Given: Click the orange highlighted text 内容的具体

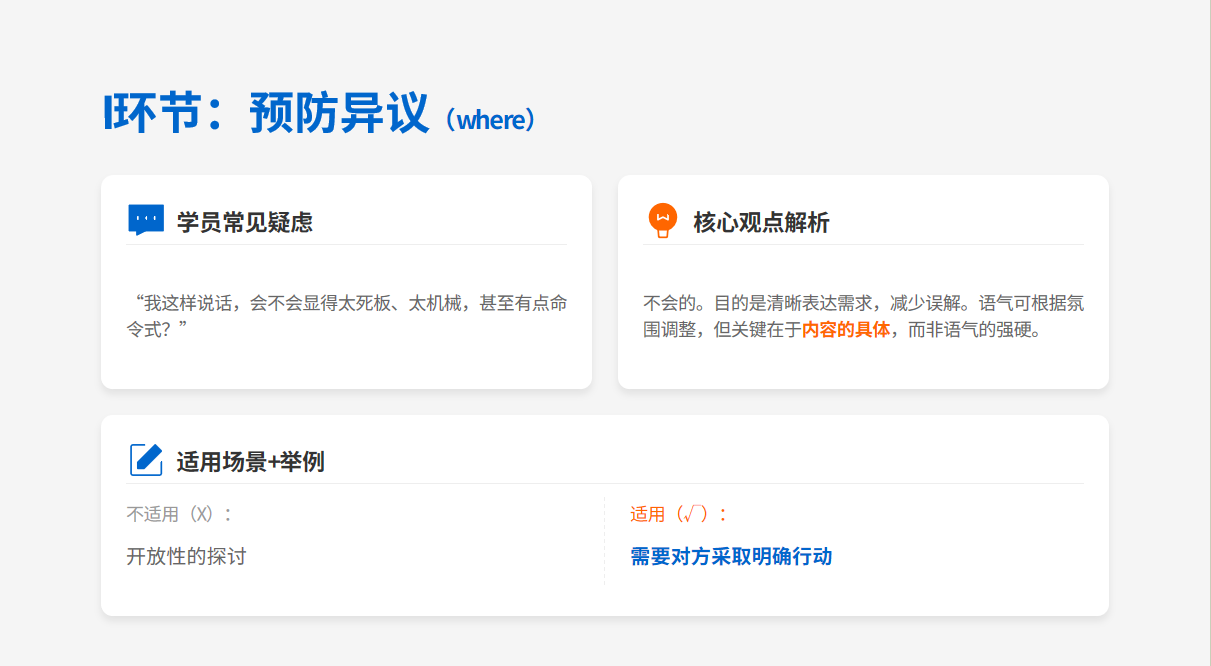Looking at the screenshot, I should click(x=845, y=330).
